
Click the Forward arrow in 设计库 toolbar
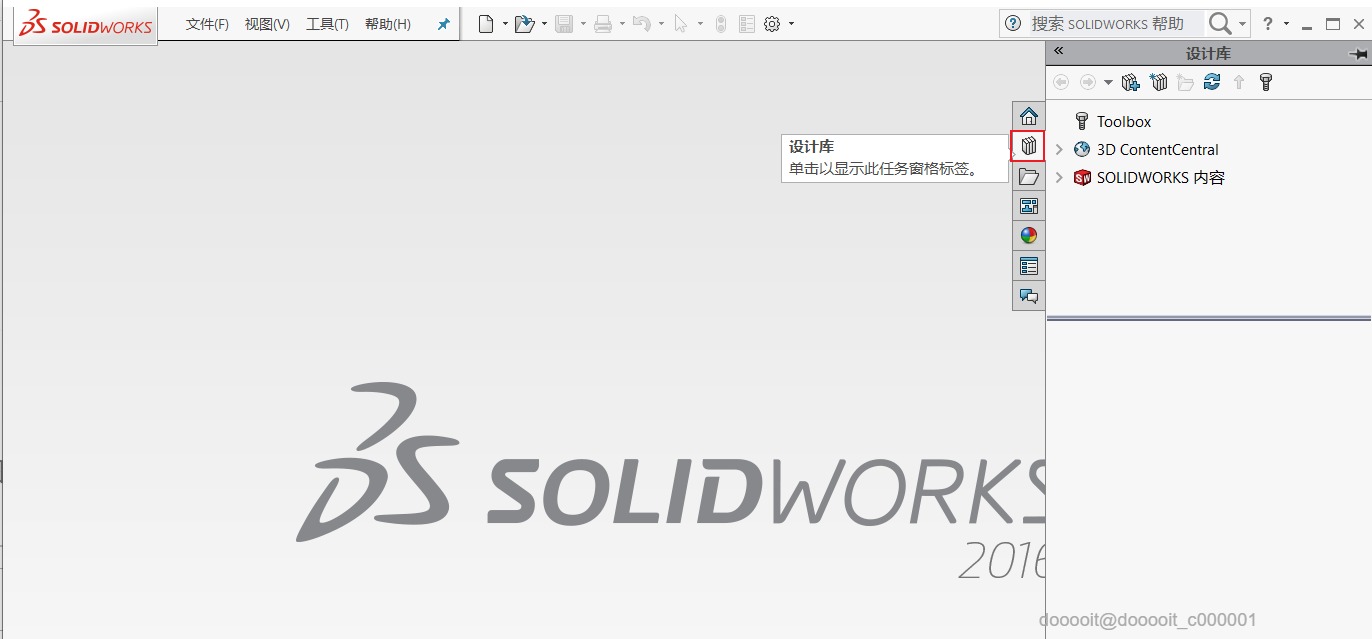point(1087,82)
